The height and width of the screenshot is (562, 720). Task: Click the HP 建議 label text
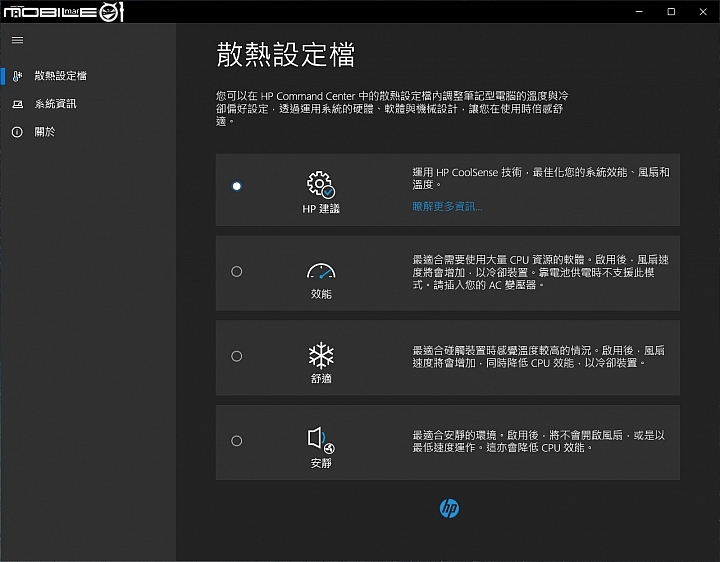321,209
